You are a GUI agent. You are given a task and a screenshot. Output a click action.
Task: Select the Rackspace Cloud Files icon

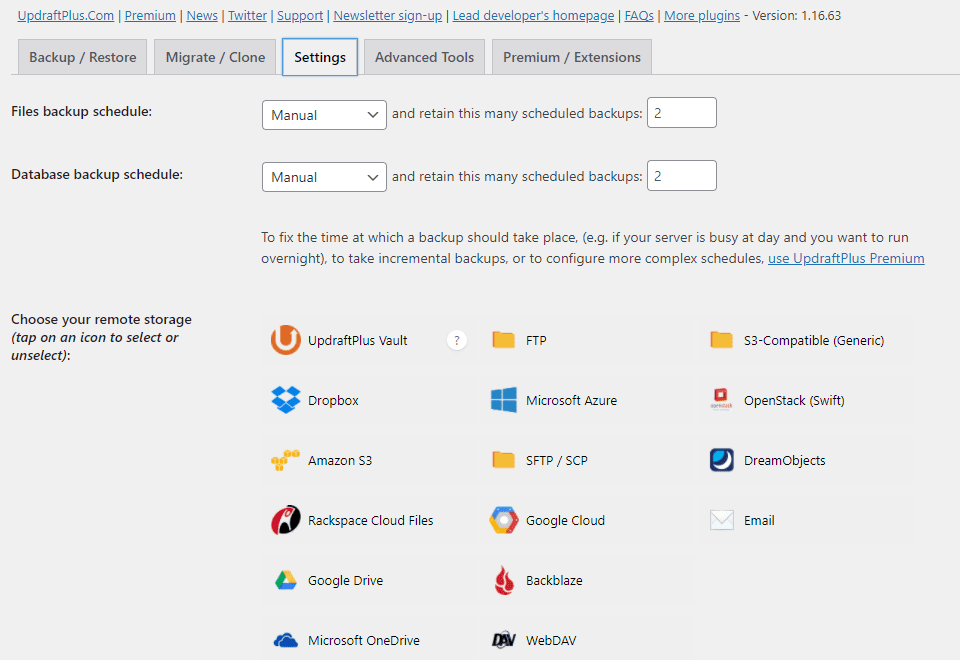pos(287,520)
